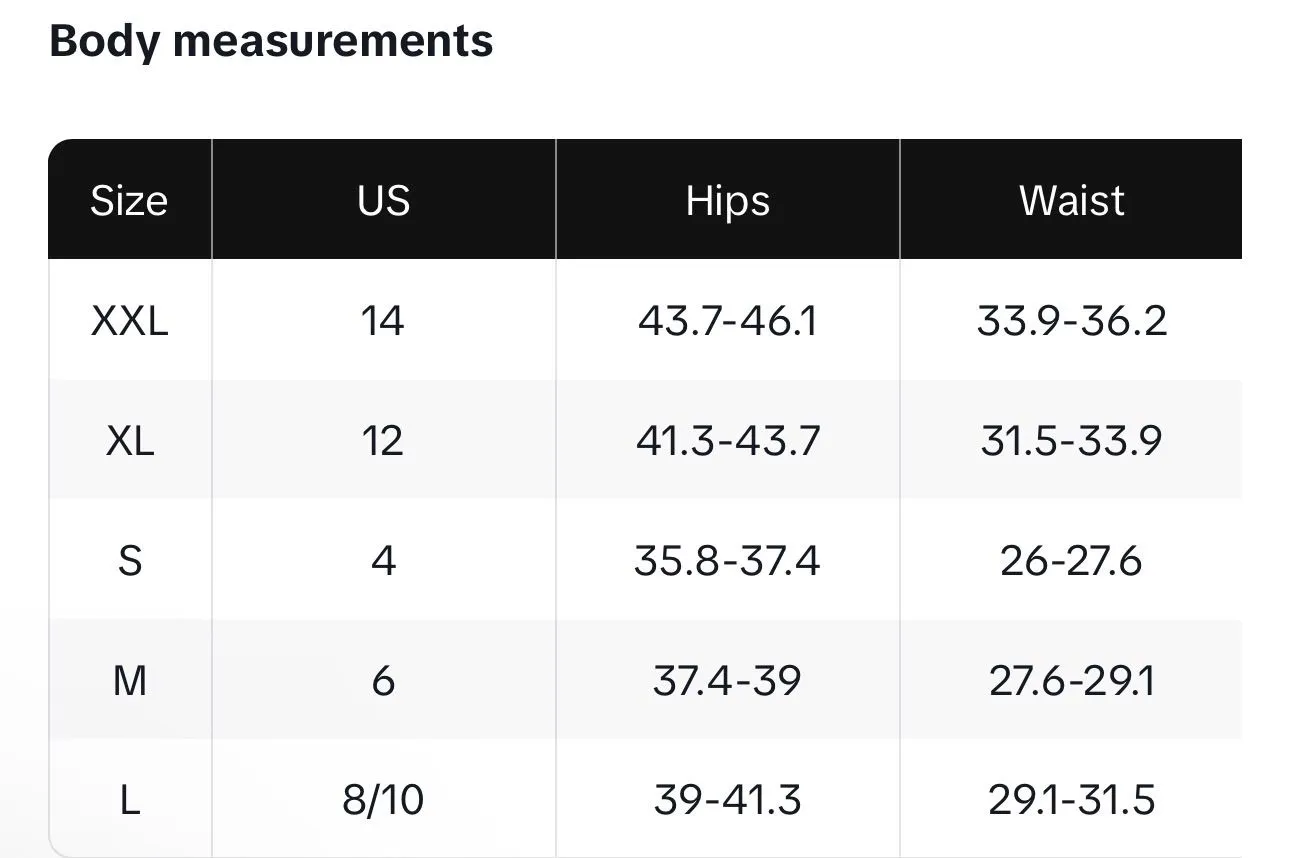The width and height of the screenshot is (1290, 858).
Task: Click US size 14 cell
Action: pos(384,320)
